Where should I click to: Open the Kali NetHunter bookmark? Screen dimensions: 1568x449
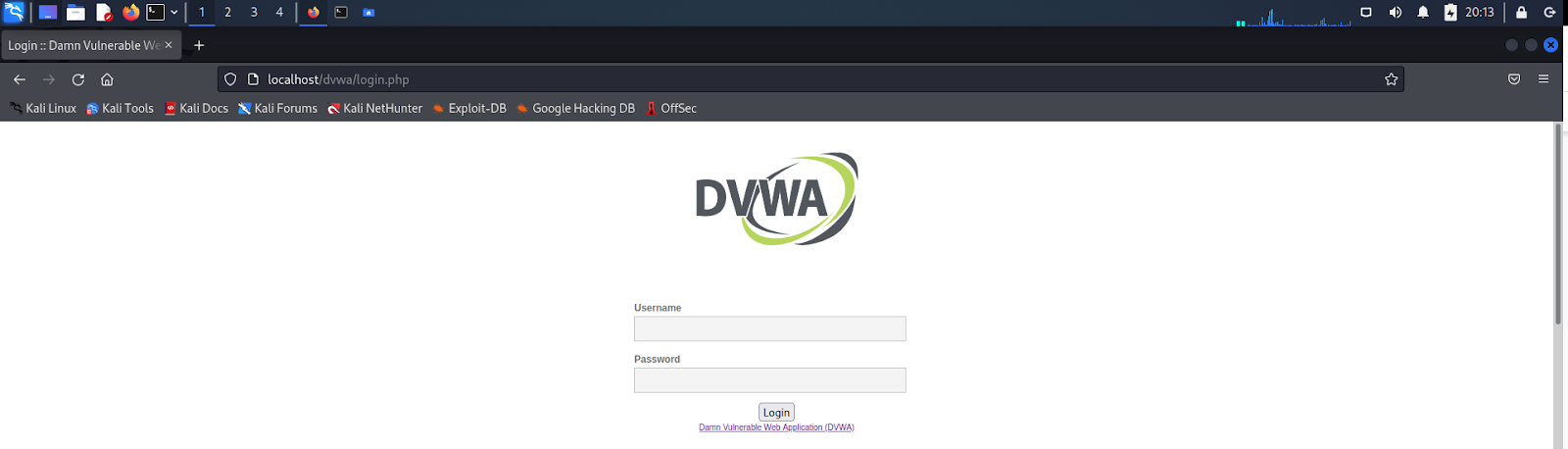pos(374,109)
